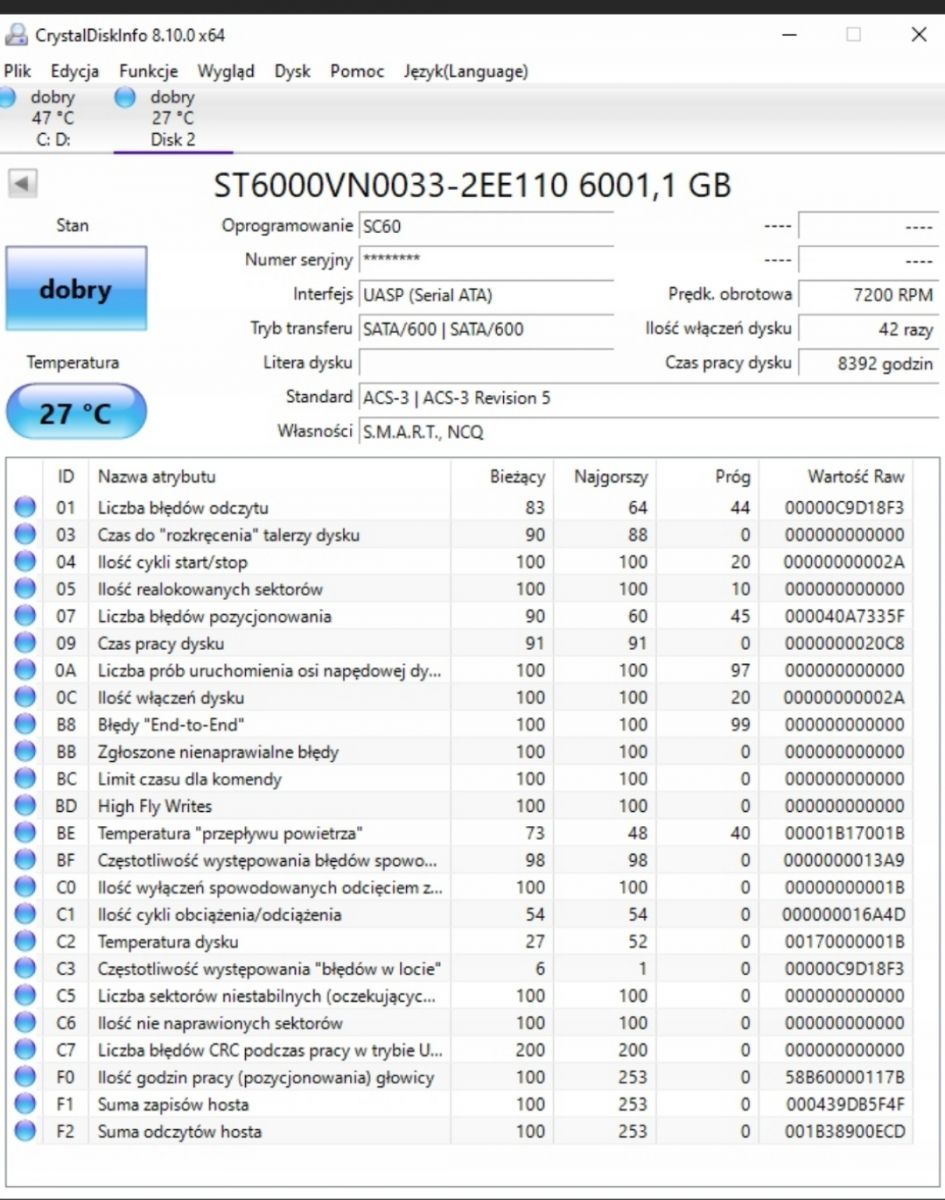
Task: Click the Własności field S.M.A.R.T., NCQ
Action: 648,432
